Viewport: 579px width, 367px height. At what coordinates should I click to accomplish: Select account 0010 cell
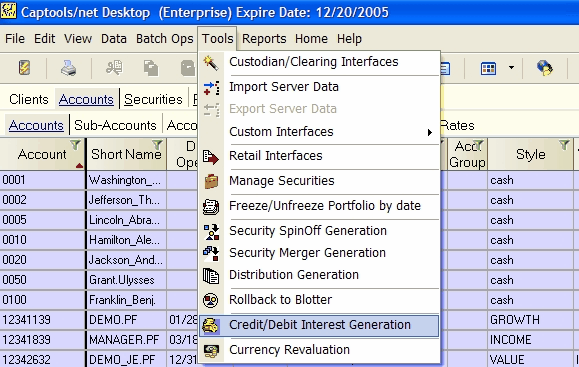42,240
